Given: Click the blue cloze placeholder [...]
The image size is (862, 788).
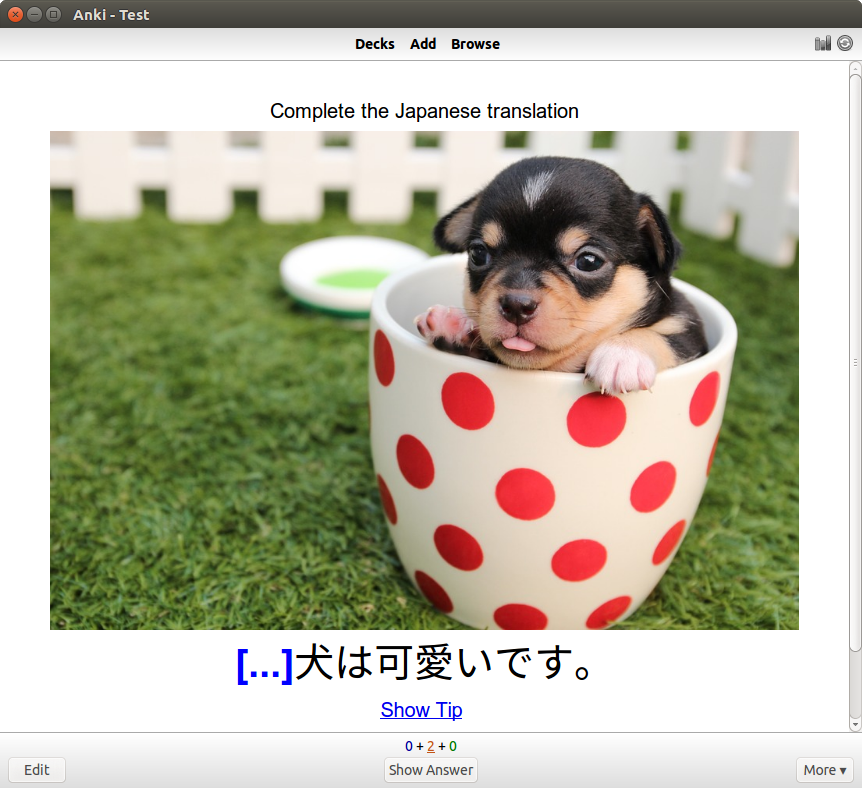Looking at the screenshot, I should click(265, 665).
